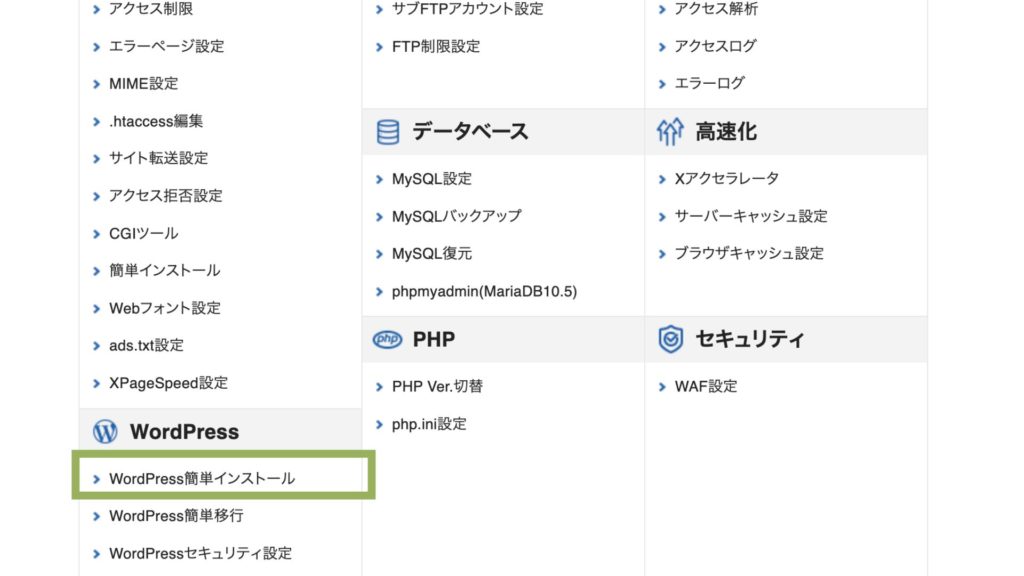The width and height of the screenshot is (1024, 576).
Task: Open the MySQL設定 page
Action: (x=431, y=179)
